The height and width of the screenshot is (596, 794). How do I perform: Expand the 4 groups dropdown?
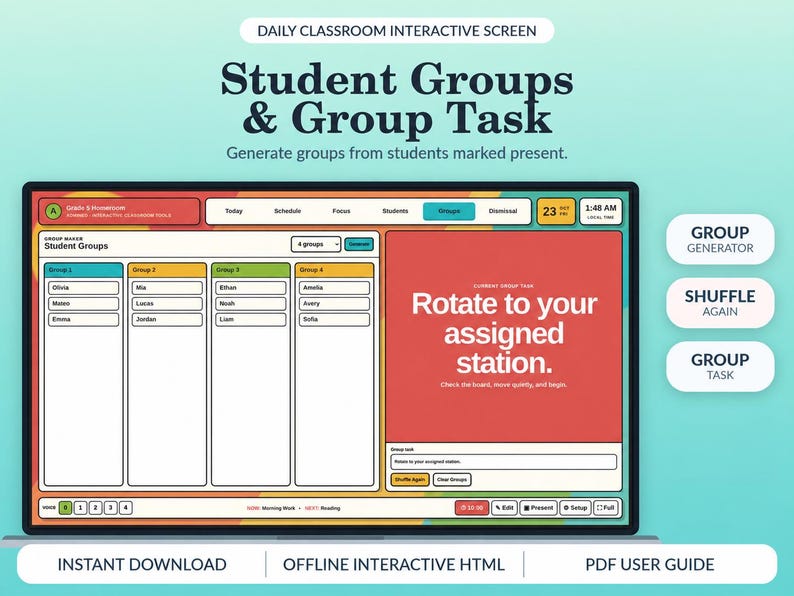point(315,244)
